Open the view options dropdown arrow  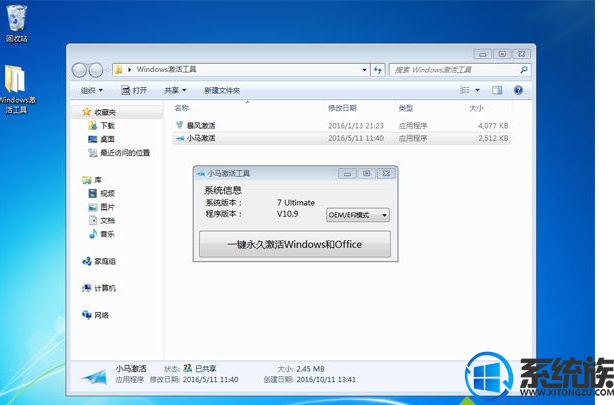[x=477, y=90]
